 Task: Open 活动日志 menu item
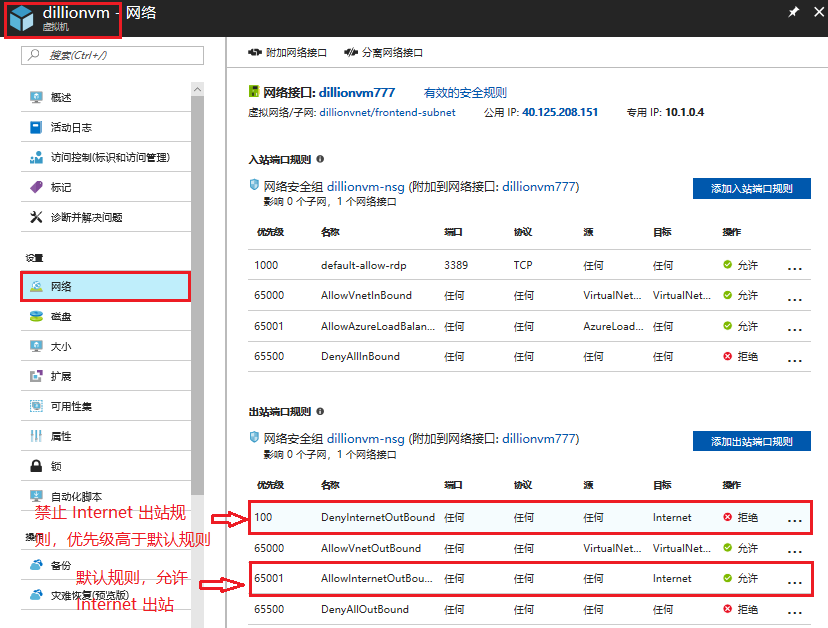pyautogui.click(x=71, y=127)
